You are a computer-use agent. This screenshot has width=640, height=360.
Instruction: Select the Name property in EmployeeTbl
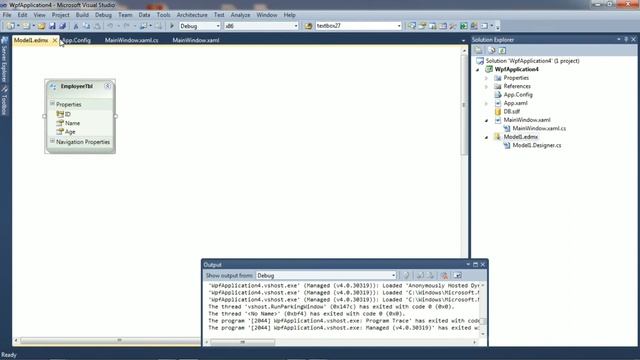(72, 123)
